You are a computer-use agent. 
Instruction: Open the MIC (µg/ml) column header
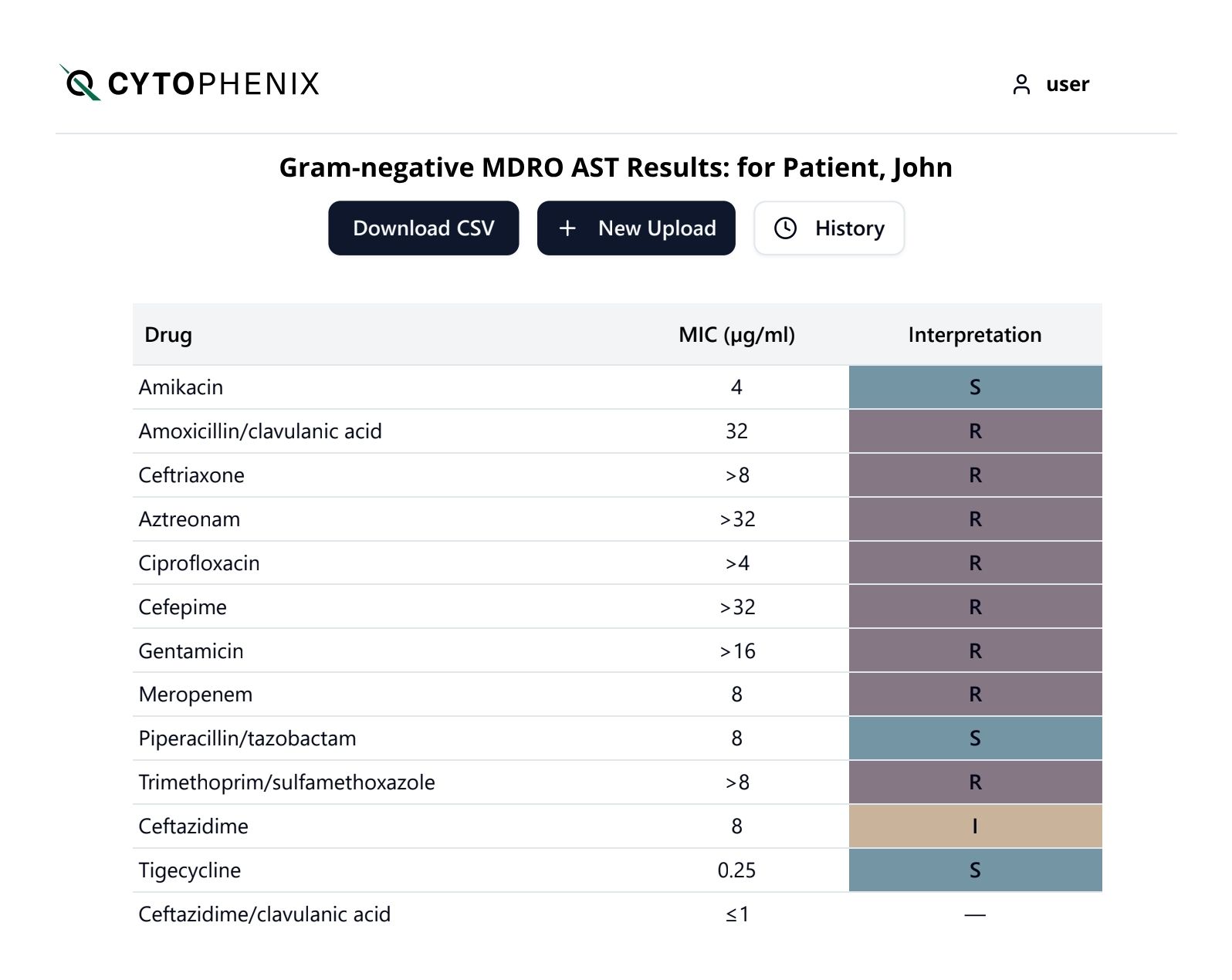(737, 335)
